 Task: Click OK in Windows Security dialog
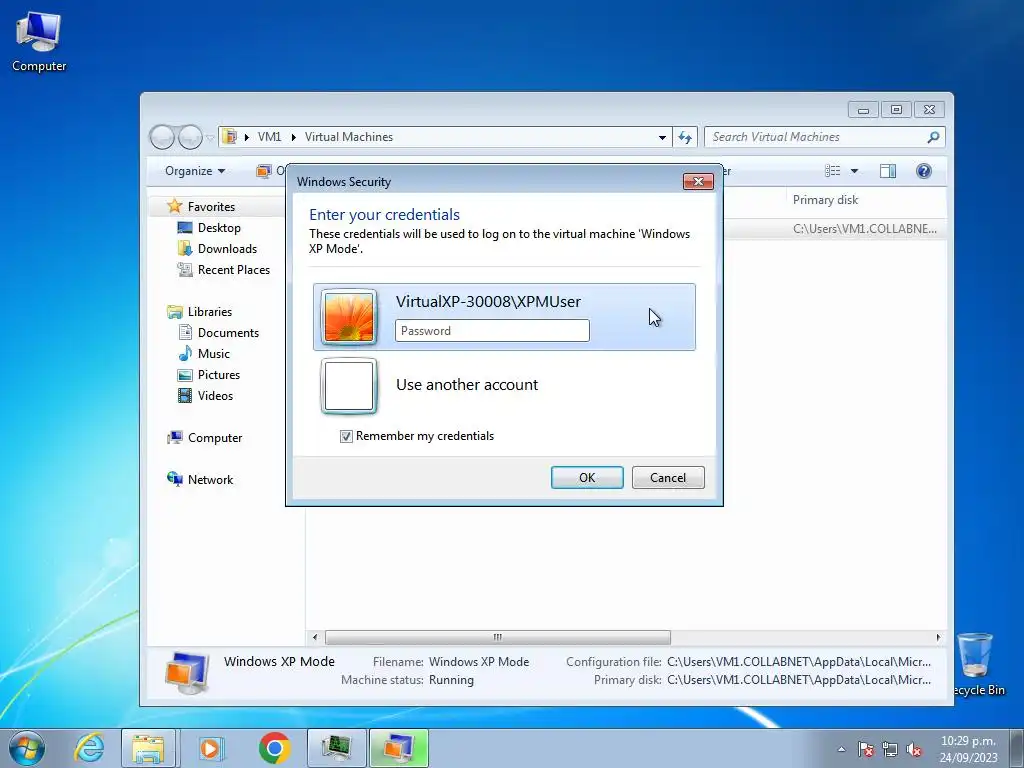pyautogui.click(x=587, y=477)
